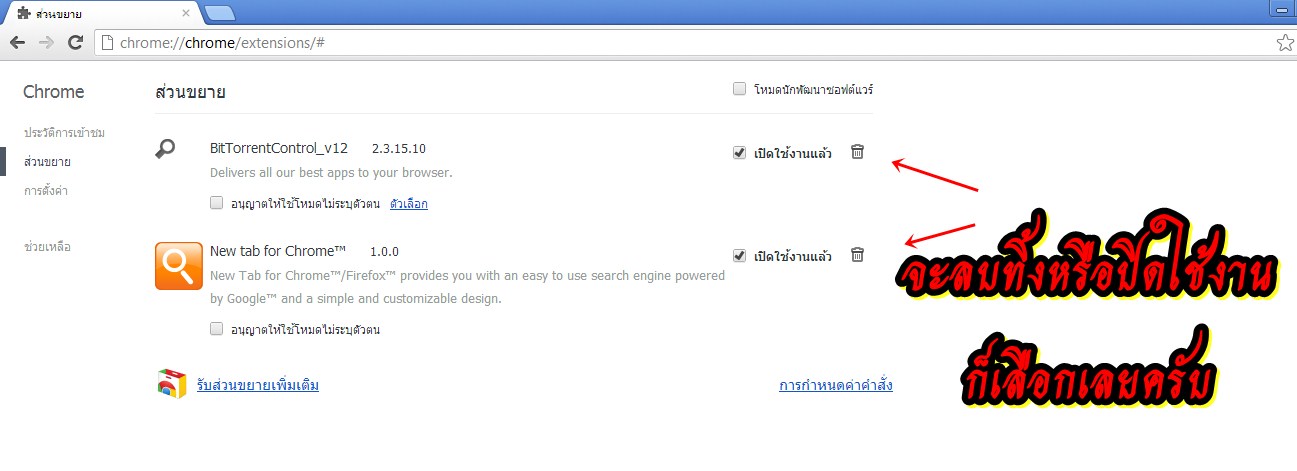Click the browser back arrow button
1297x471 pixels.
(x=17, y=43)
